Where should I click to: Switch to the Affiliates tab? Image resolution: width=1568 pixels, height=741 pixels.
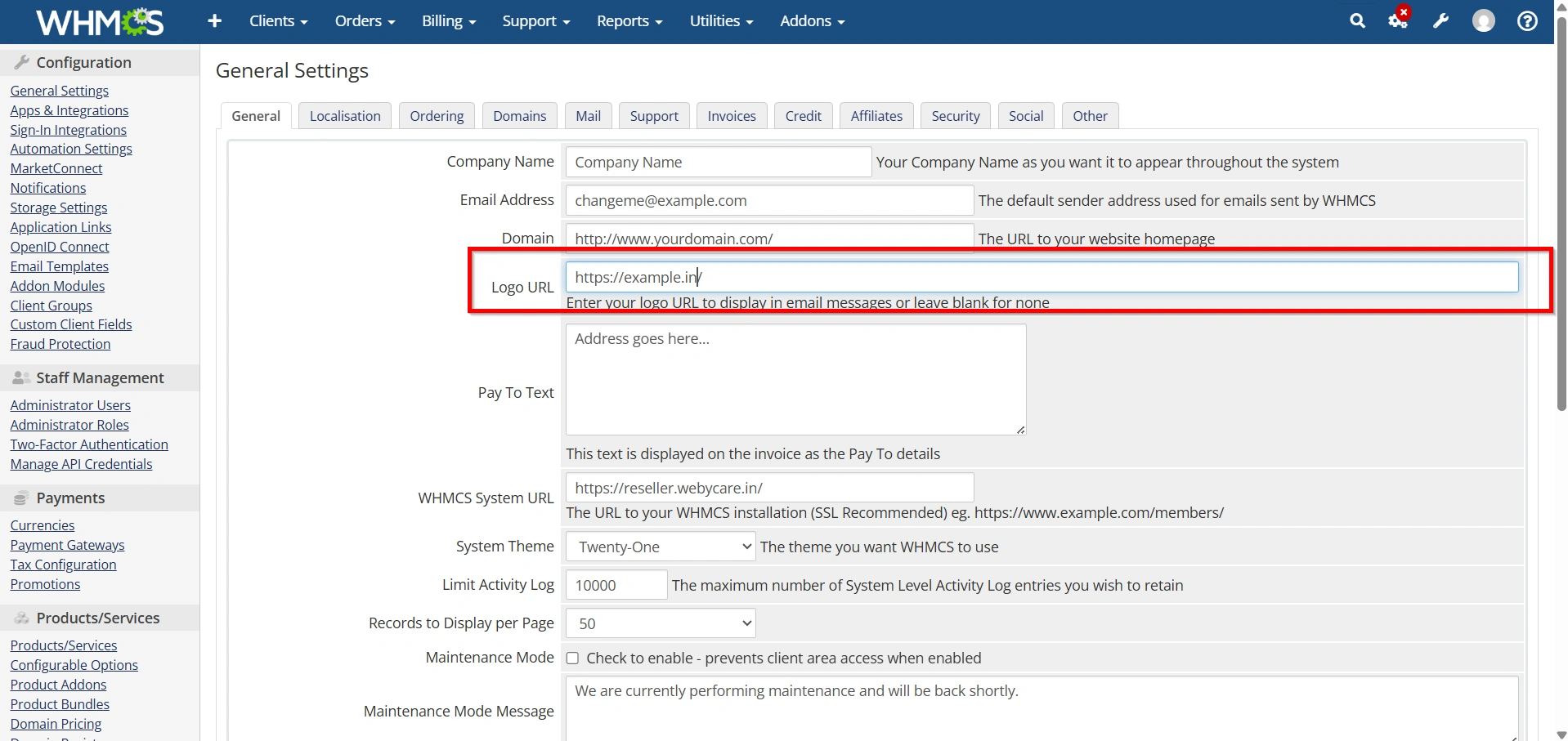876,116
